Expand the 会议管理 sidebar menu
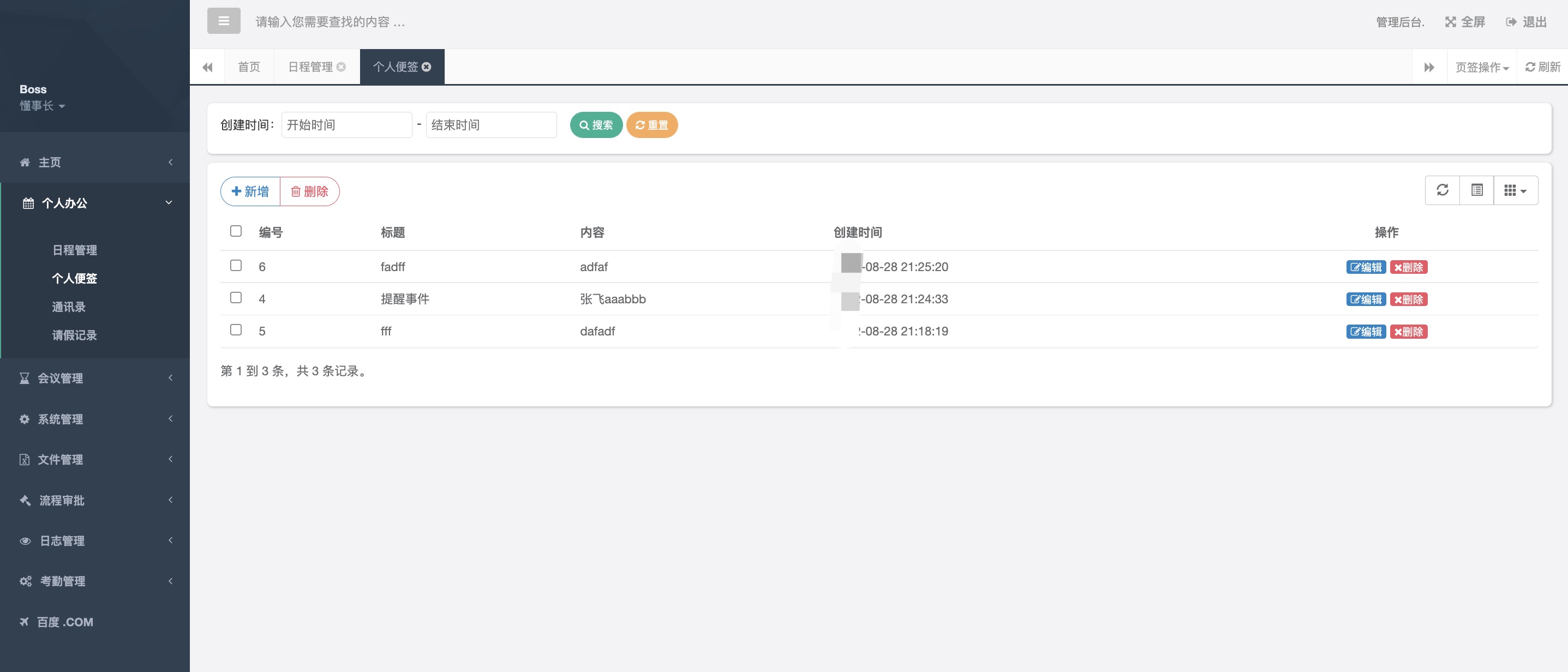This screenshot has height=672, width=1568. click(x=95, y=378)
